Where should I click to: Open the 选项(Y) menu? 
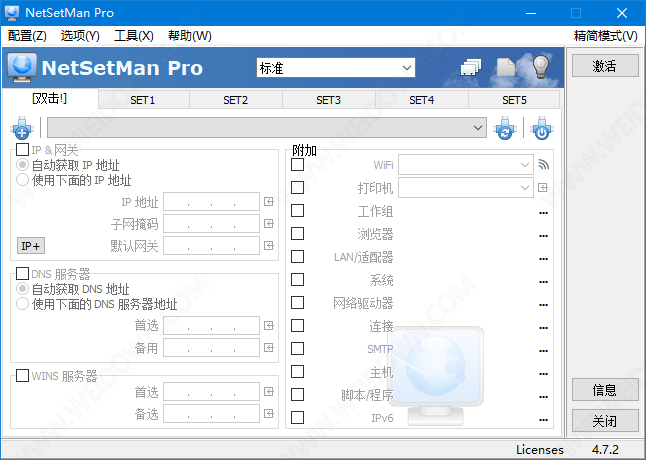point(80,36)
